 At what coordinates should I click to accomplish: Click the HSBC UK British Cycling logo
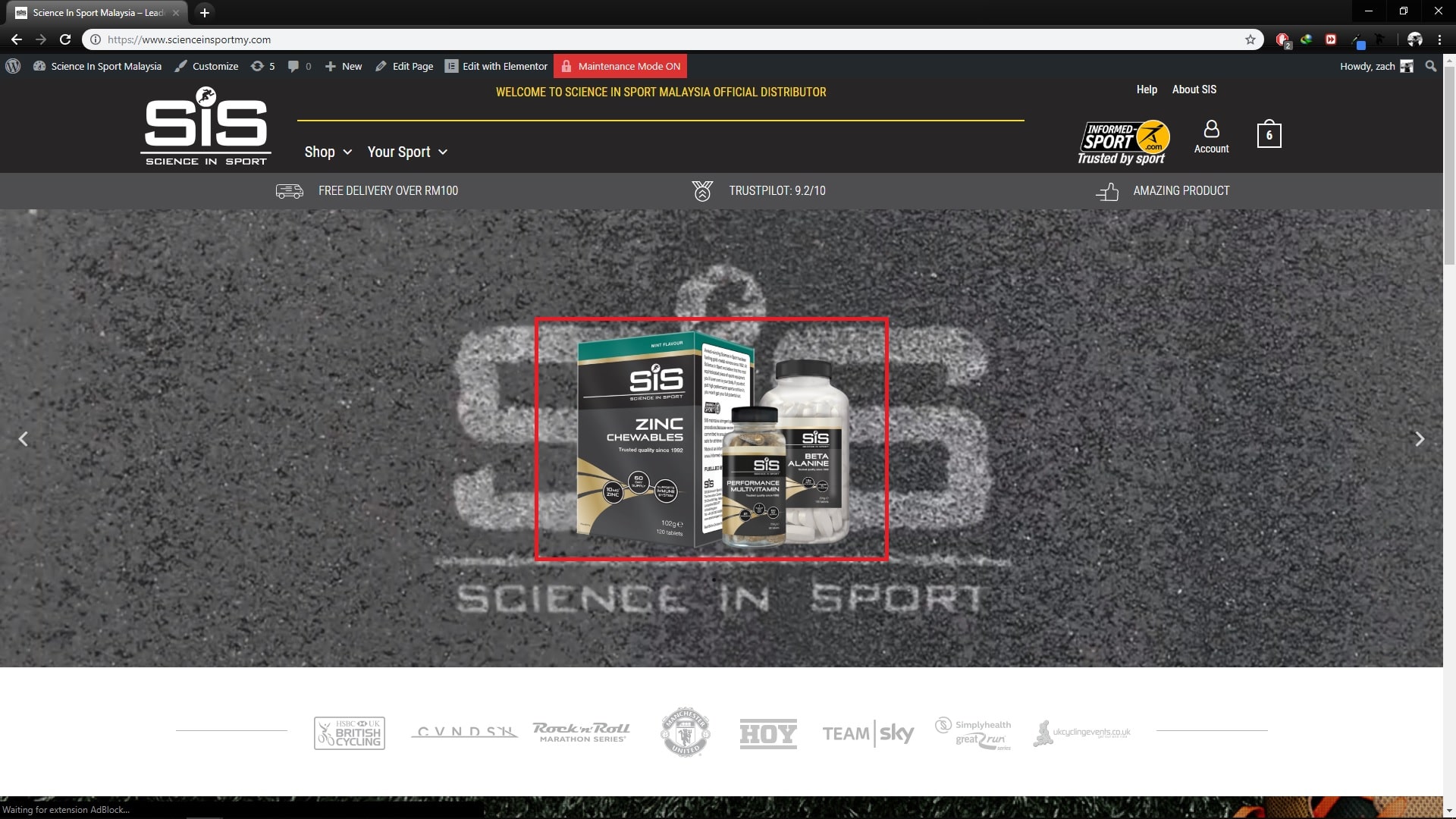[350, 733]
